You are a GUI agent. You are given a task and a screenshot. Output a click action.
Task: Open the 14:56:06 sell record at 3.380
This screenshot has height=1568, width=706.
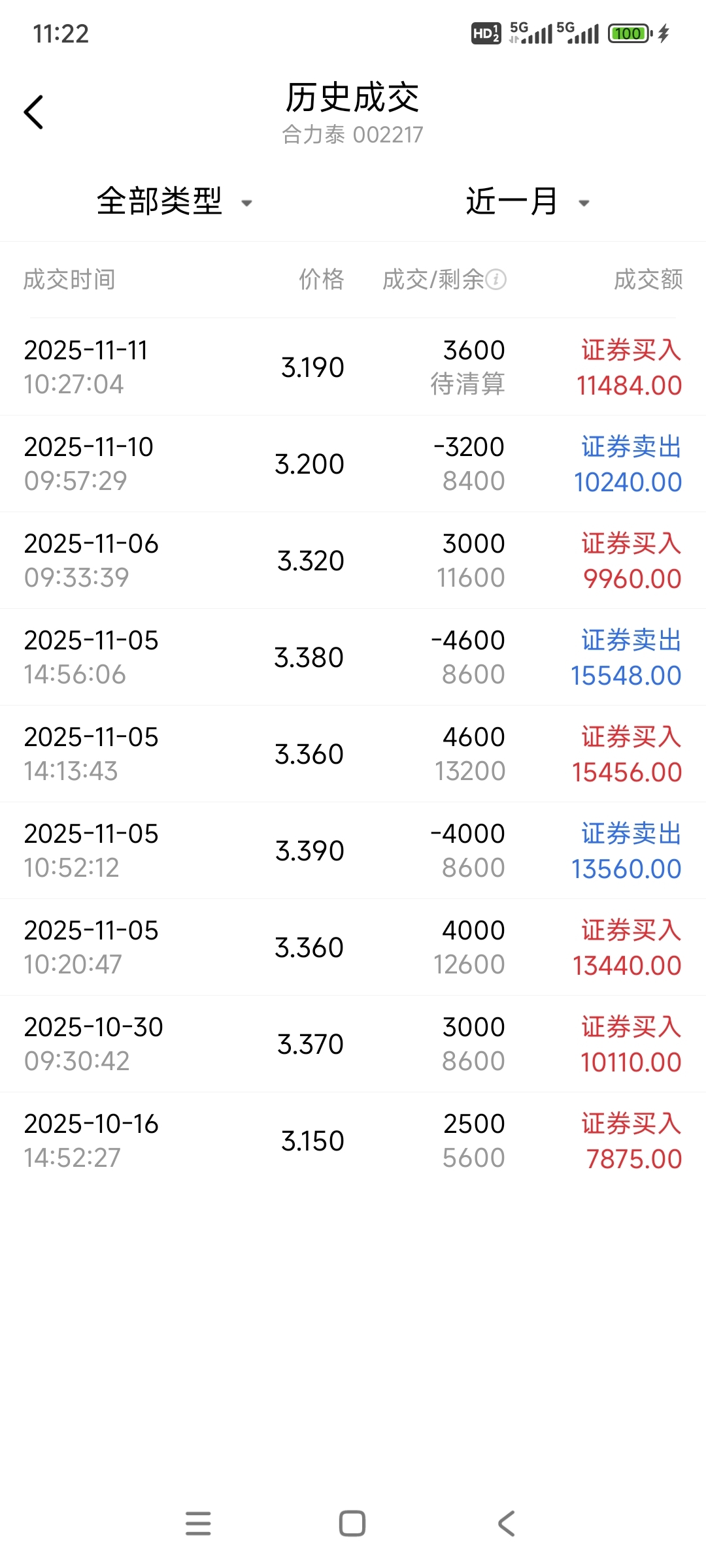[353, 657]
